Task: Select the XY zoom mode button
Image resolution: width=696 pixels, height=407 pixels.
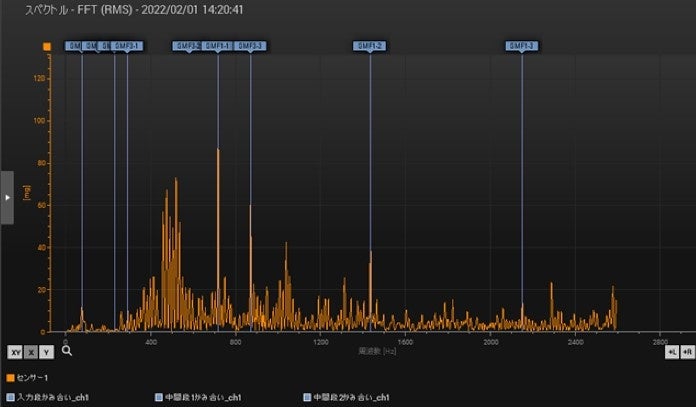Action: coord(15,352)
